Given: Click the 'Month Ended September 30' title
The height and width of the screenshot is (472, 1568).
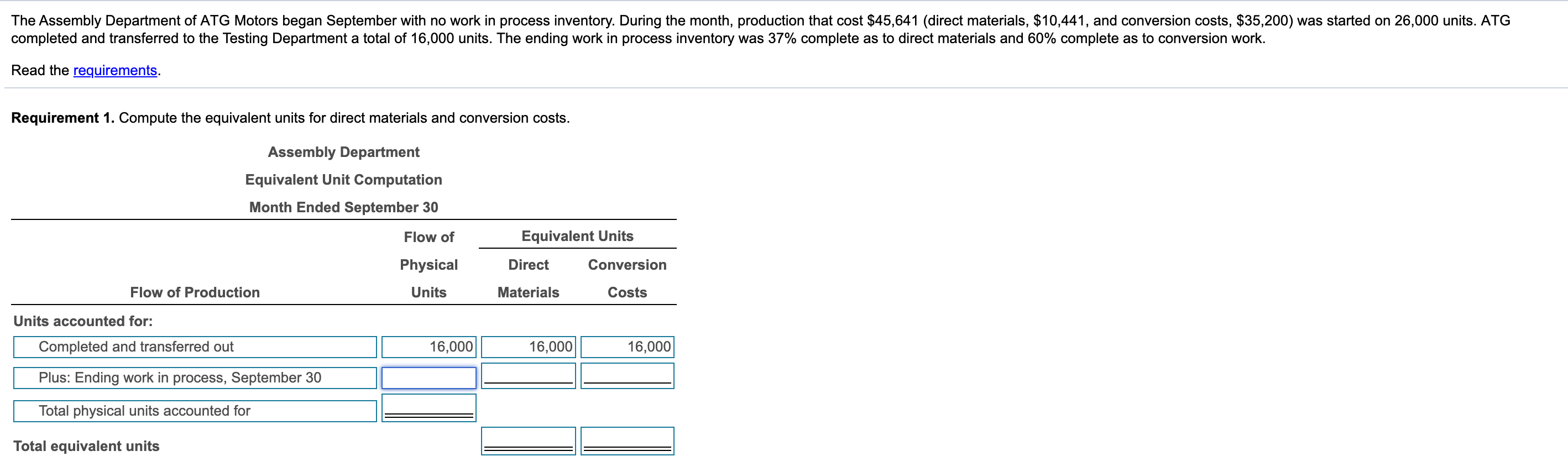Looking at the screenshot, I should [x=343, y=207].
